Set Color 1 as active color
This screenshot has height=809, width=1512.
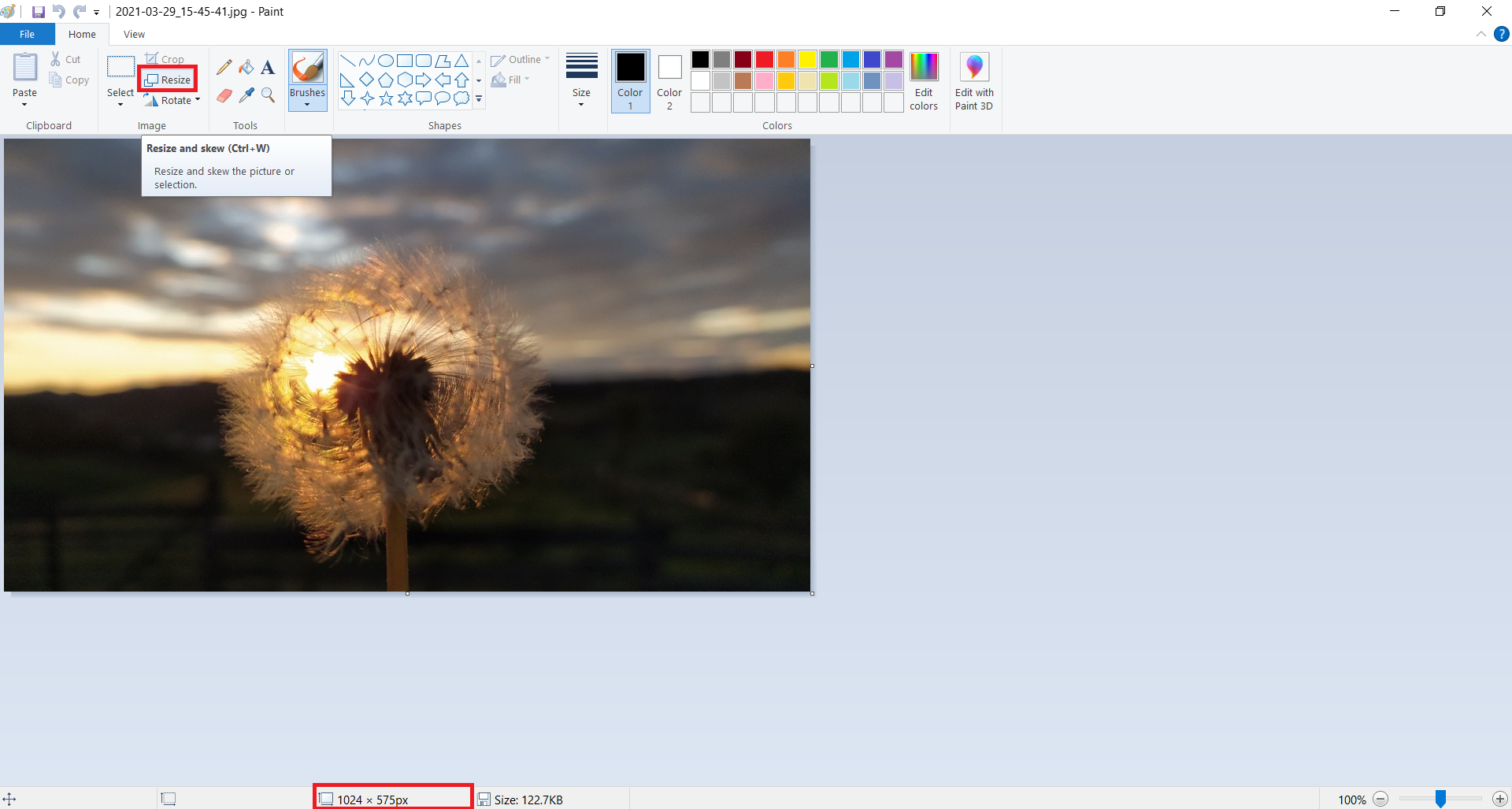(630, 81)
